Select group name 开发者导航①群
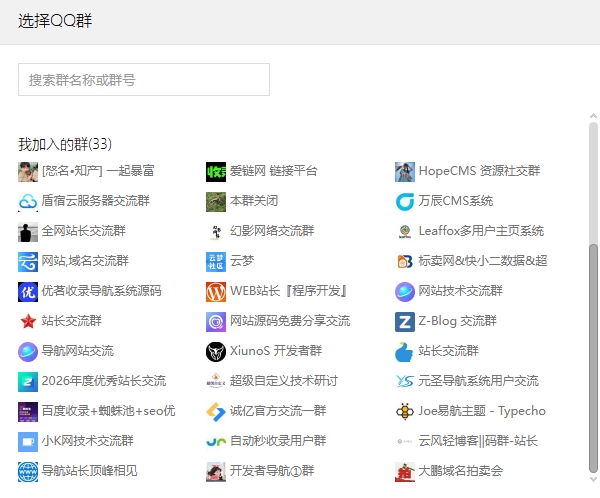The image size is (600, 498). [272, 471]
